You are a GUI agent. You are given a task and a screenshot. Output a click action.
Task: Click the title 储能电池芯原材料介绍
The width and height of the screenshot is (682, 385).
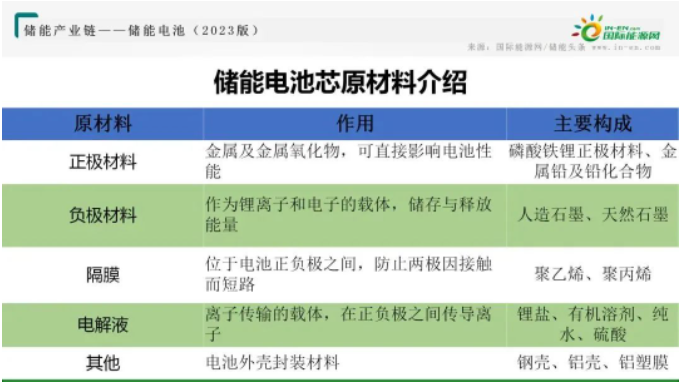coord(341,82)
